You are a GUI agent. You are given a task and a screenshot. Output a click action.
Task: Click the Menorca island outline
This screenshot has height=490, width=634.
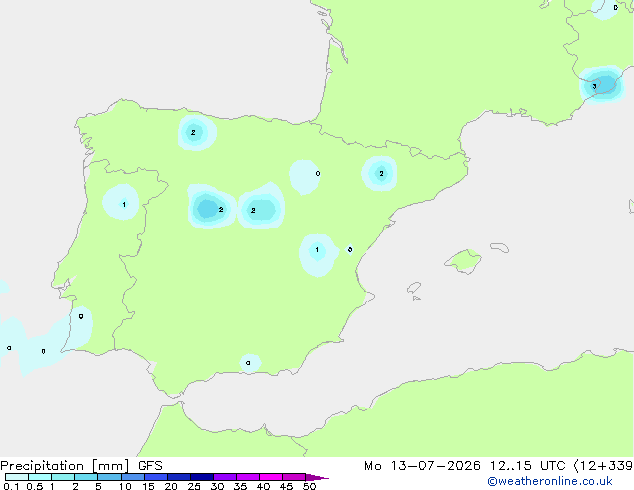tap(500, 247)
